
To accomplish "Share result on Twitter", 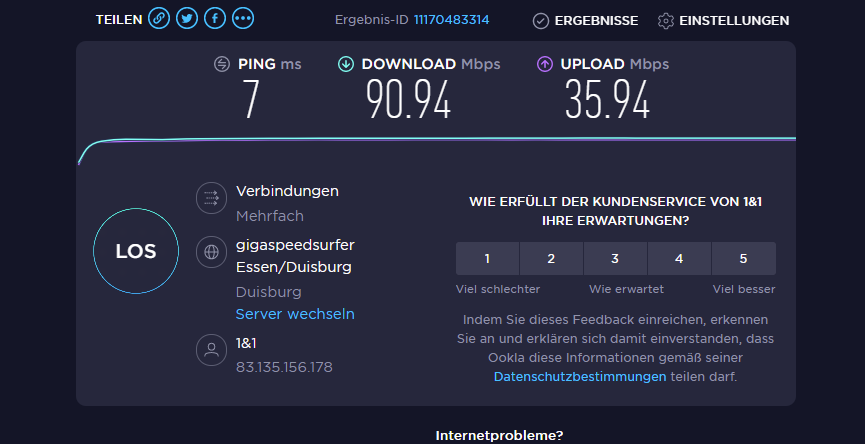I will click(187, 19).
